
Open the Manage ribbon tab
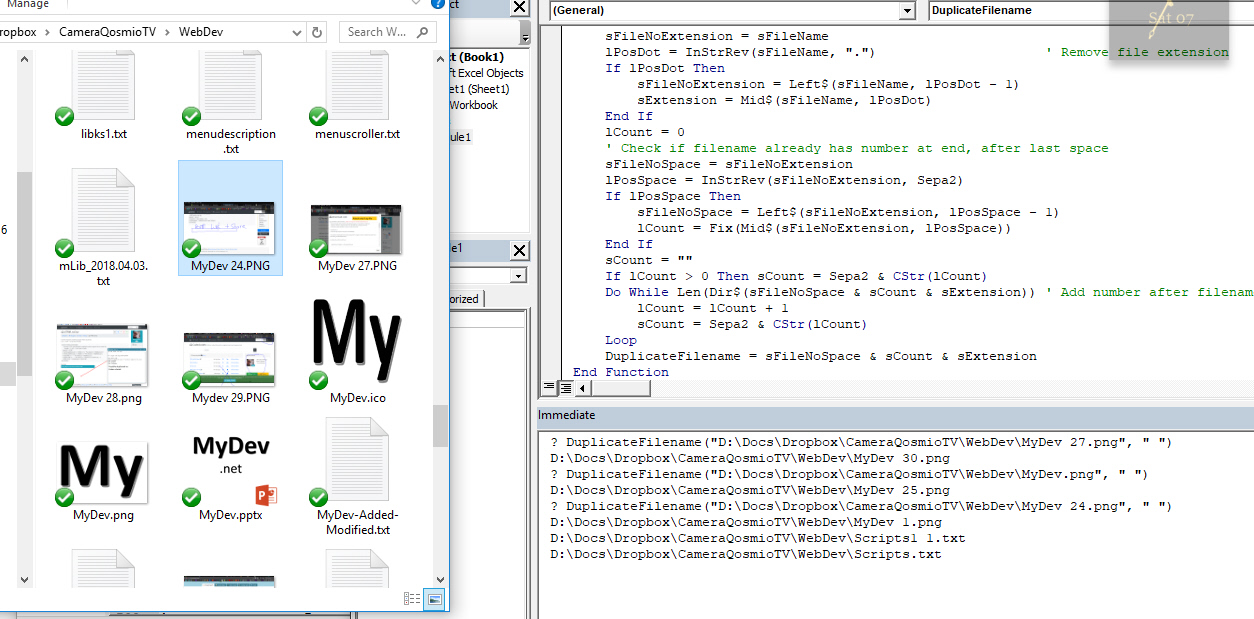(28, 4)
